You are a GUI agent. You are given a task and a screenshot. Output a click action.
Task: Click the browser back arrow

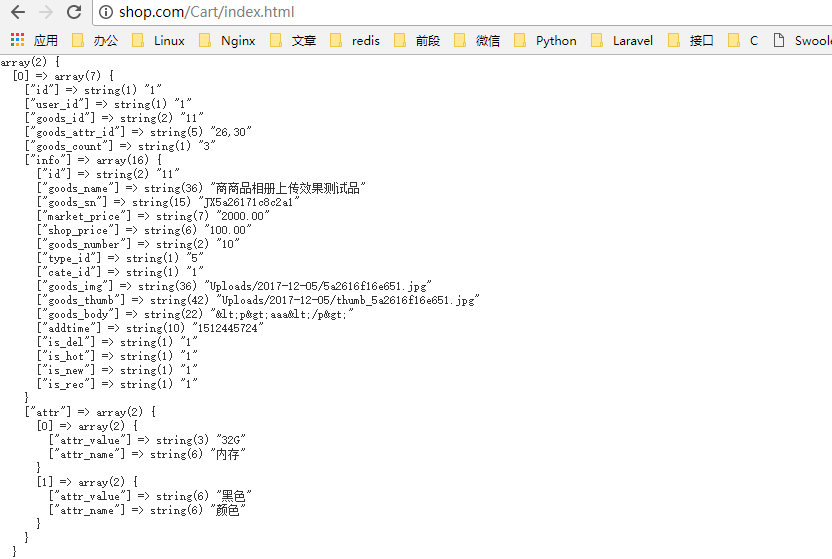17,13
